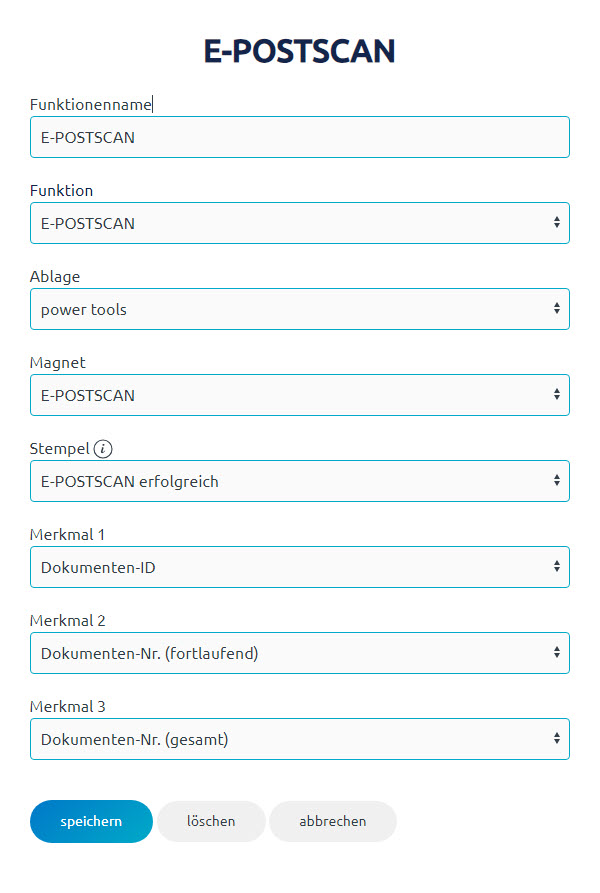Image resolution: width=600 pixels, height=893 pixels.
Task: Click the löschen button
Action: [211, 821]
